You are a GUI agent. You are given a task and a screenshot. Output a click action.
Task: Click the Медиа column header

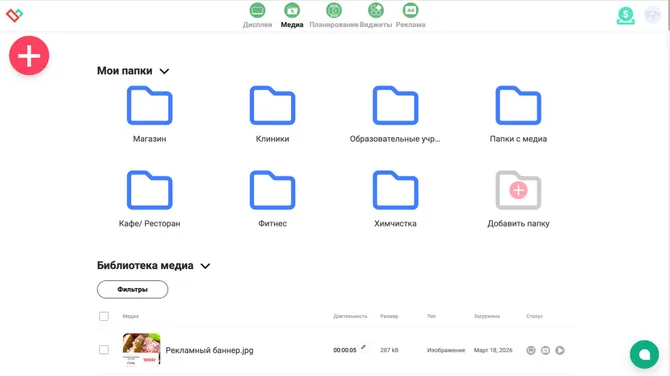click(131, 316)
